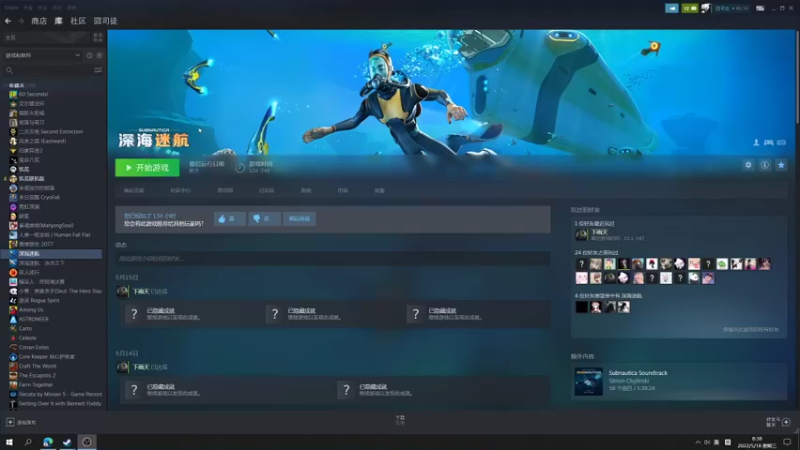The height and width of the screenshot is (450, 800).
Task: Open Microsoft Edge from taskbar
Action: click(47, 442)
